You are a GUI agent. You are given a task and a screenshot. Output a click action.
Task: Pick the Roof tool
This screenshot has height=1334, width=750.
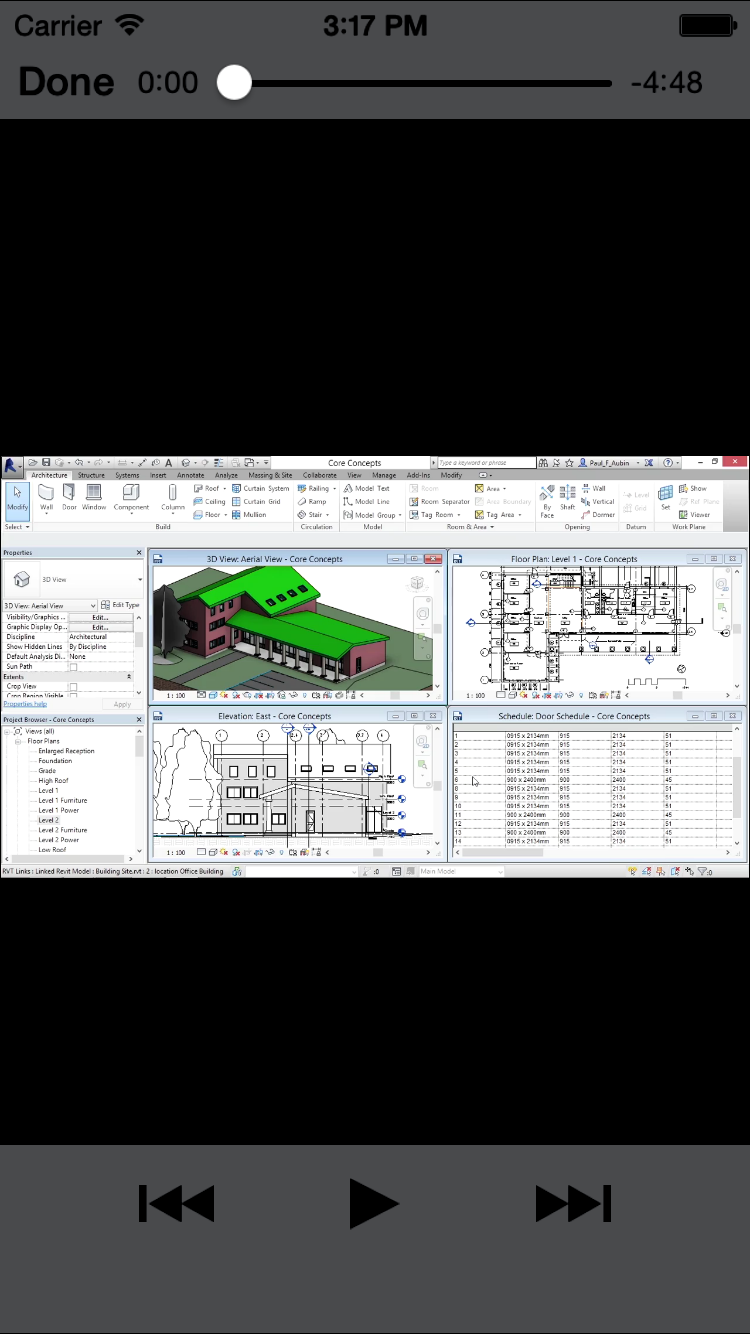tap(209, 489)
